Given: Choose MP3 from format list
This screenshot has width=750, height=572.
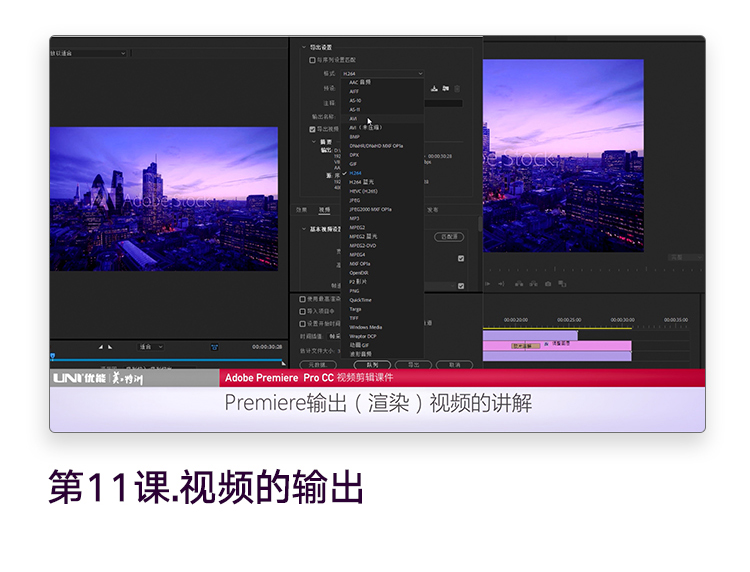Looking at the screenshot, I should tap(383, 219).
